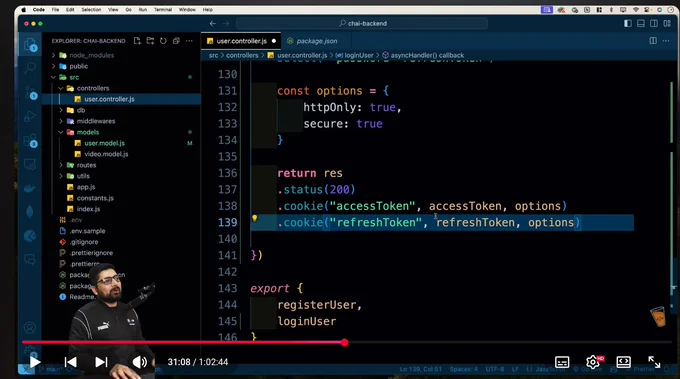
Task: Click the lightbulb code action on line 139
Action: 255,219
